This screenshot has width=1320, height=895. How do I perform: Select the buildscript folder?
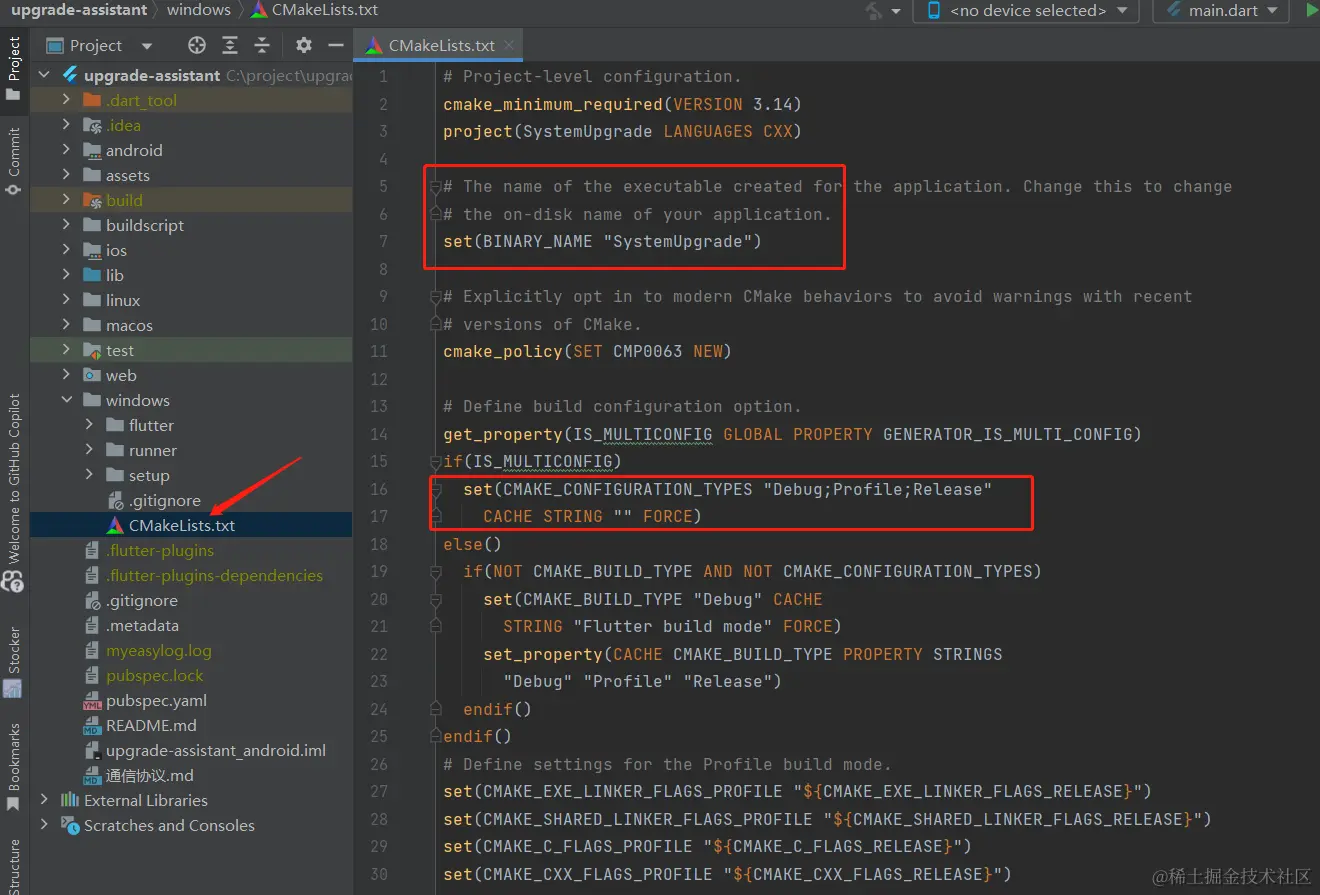tap(145, 225)
